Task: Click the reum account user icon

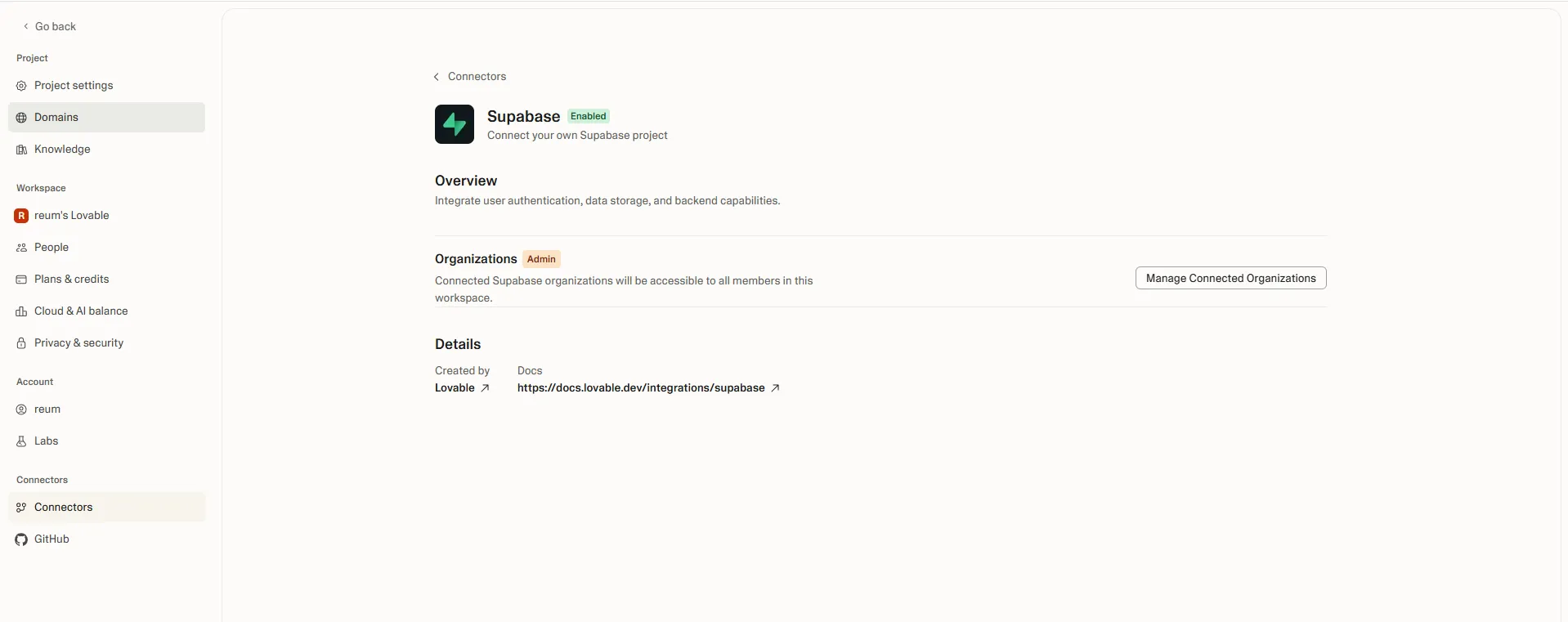Action: coord(21,409)
